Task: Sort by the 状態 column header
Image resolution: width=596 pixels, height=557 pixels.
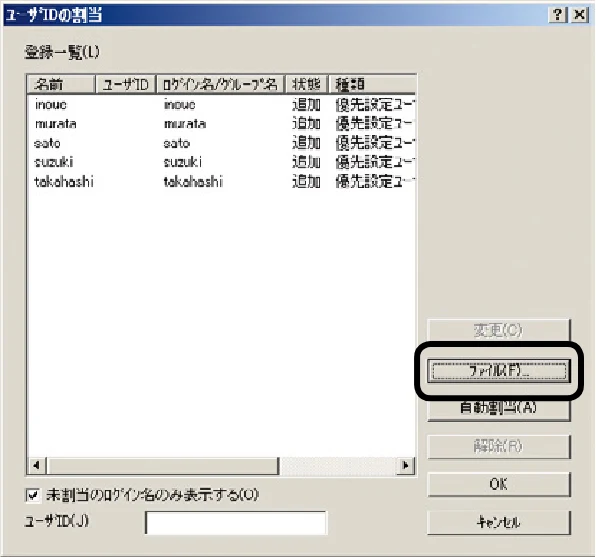Action: (306, 84)
